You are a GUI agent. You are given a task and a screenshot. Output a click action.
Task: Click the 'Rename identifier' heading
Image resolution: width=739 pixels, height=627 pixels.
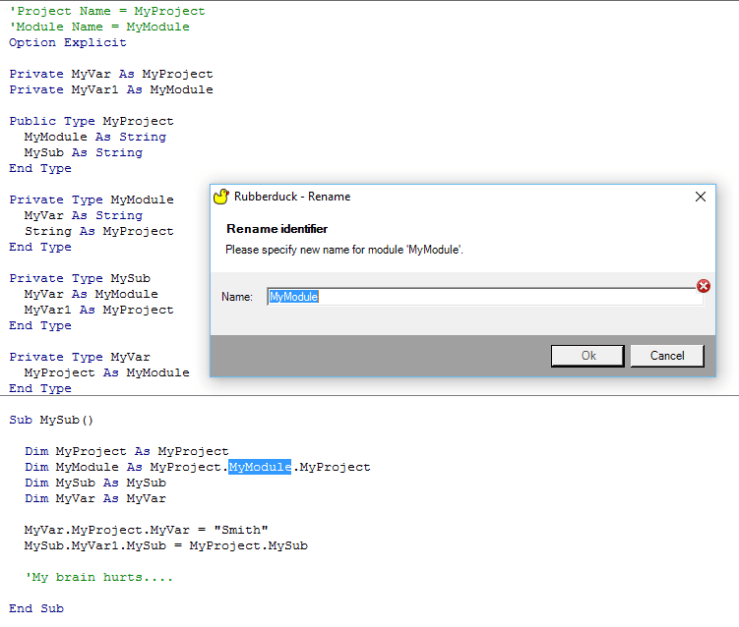277,229
